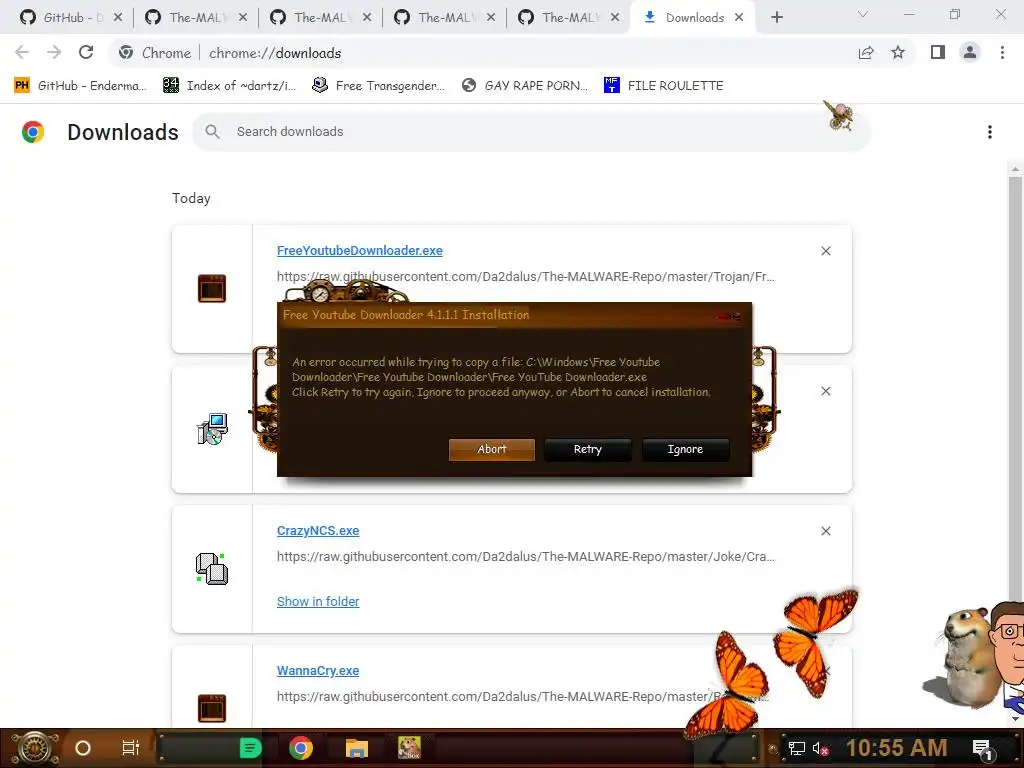Click the hamster app icon on the taskbar
Screen dimensions: 1024x768
point(409,748)
